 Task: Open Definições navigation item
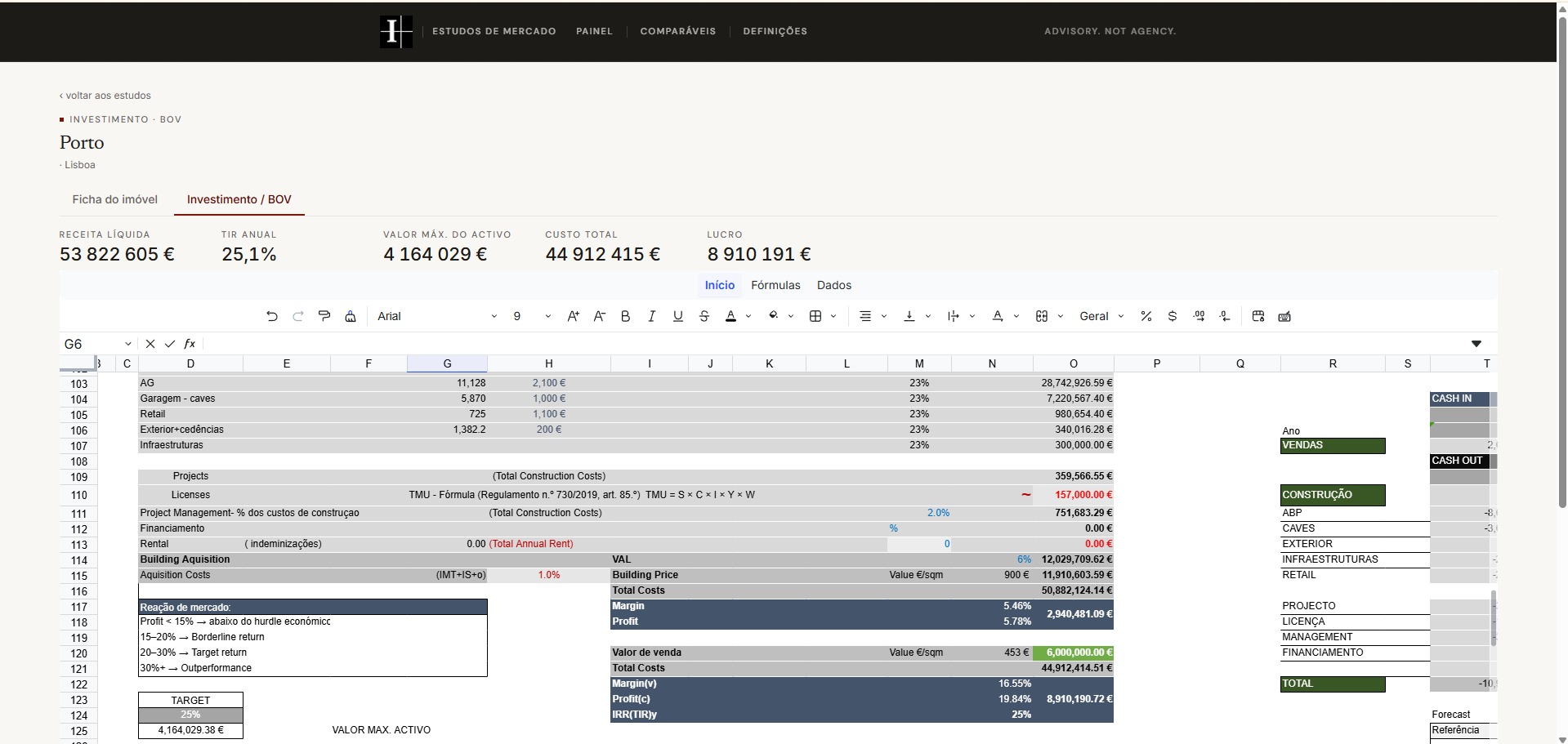click(775, 31)
